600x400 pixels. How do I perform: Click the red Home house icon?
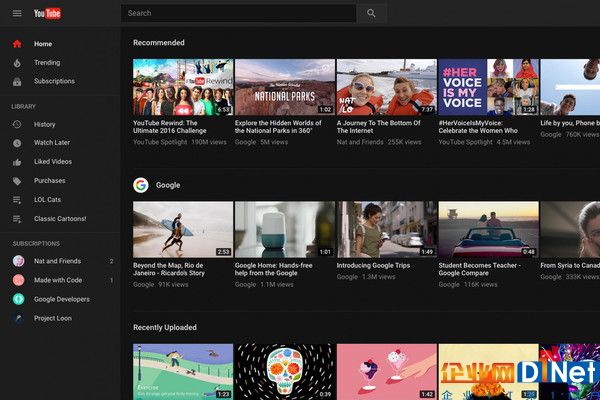pos(17,44)
